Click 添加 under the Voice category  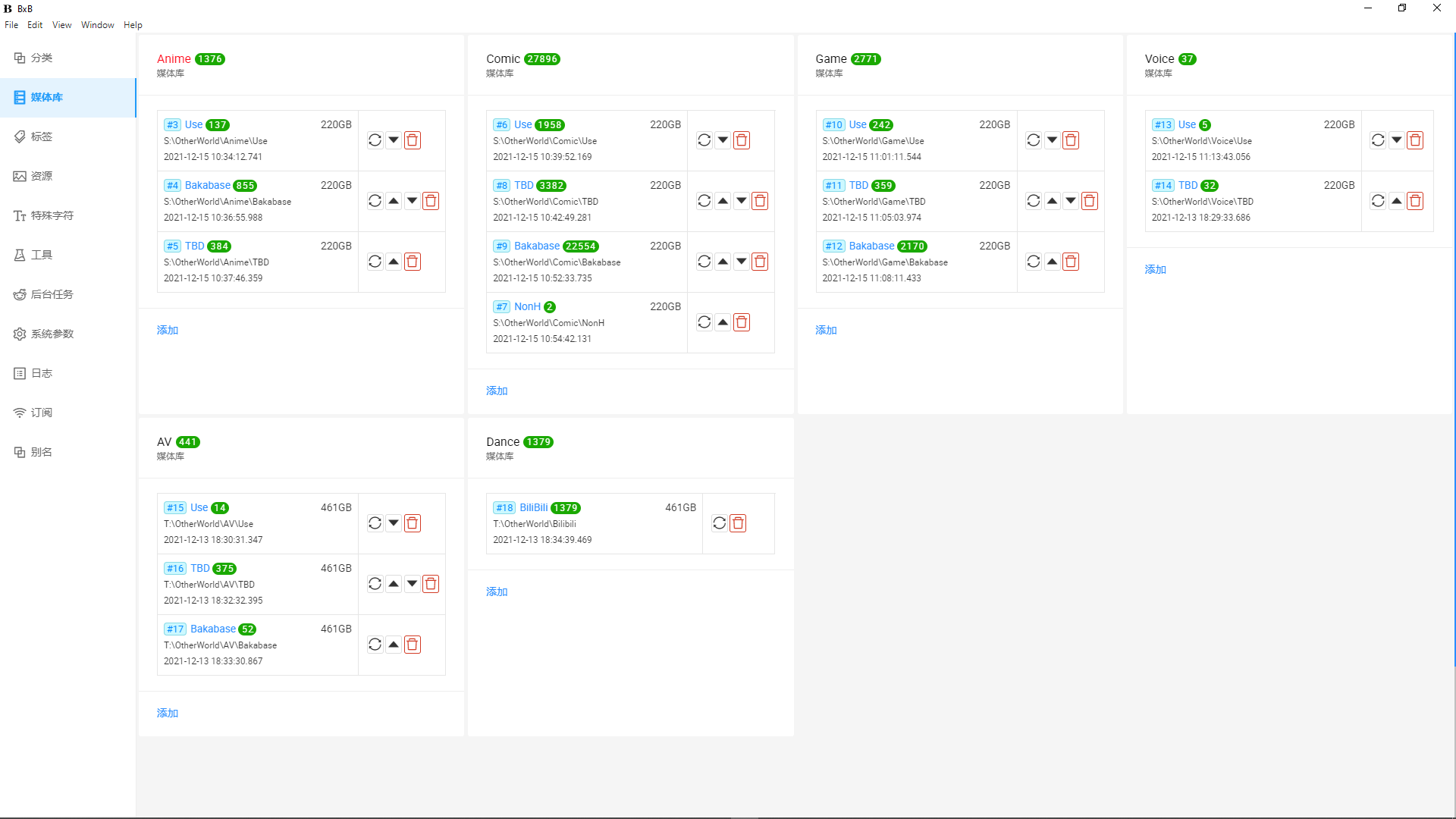click(1155, 269)
